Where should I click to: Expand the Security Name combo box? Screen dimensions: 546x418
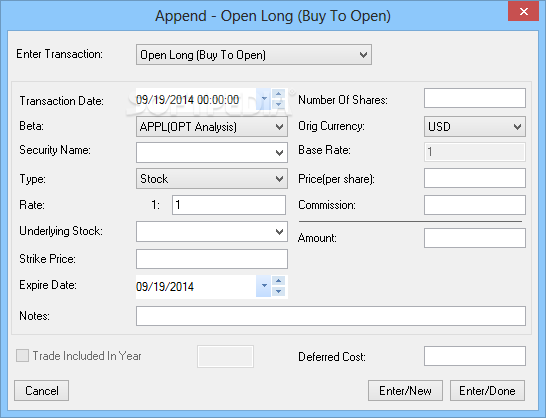(212, 152)
